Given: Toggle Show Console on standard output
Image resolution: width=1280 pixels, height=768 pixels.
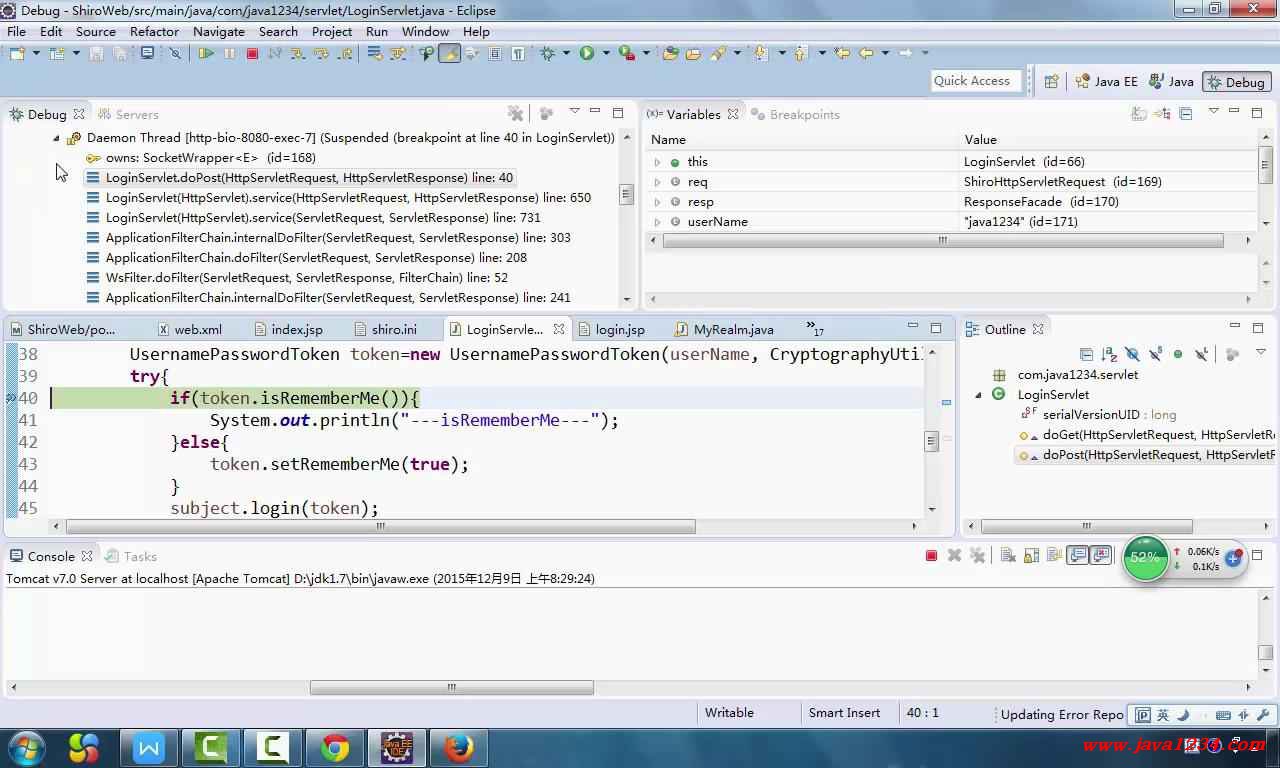Looking at the screenshot, I should pyautogui.click(x=1077, y=555).
